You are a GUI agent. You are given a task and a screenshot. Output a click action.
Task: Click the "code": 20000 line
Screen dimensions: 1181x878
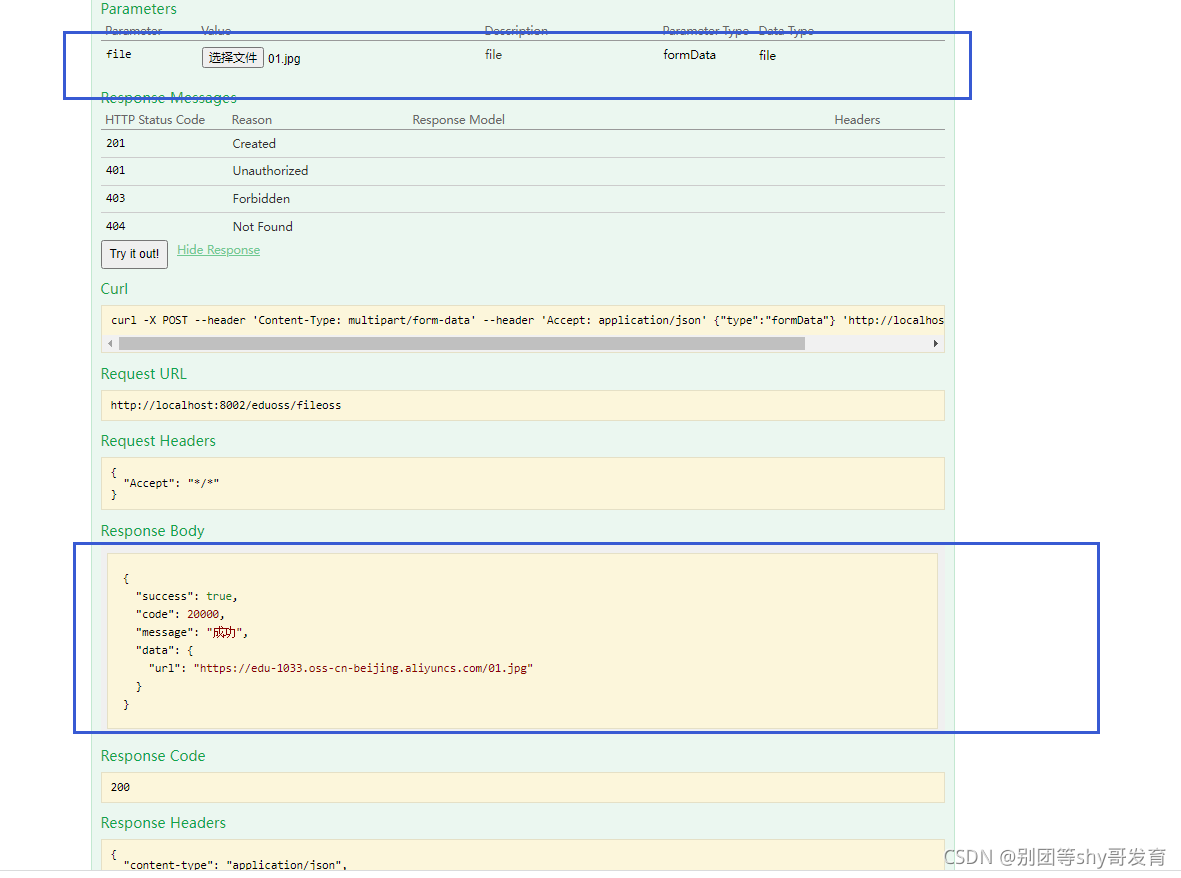click(180, 614)
